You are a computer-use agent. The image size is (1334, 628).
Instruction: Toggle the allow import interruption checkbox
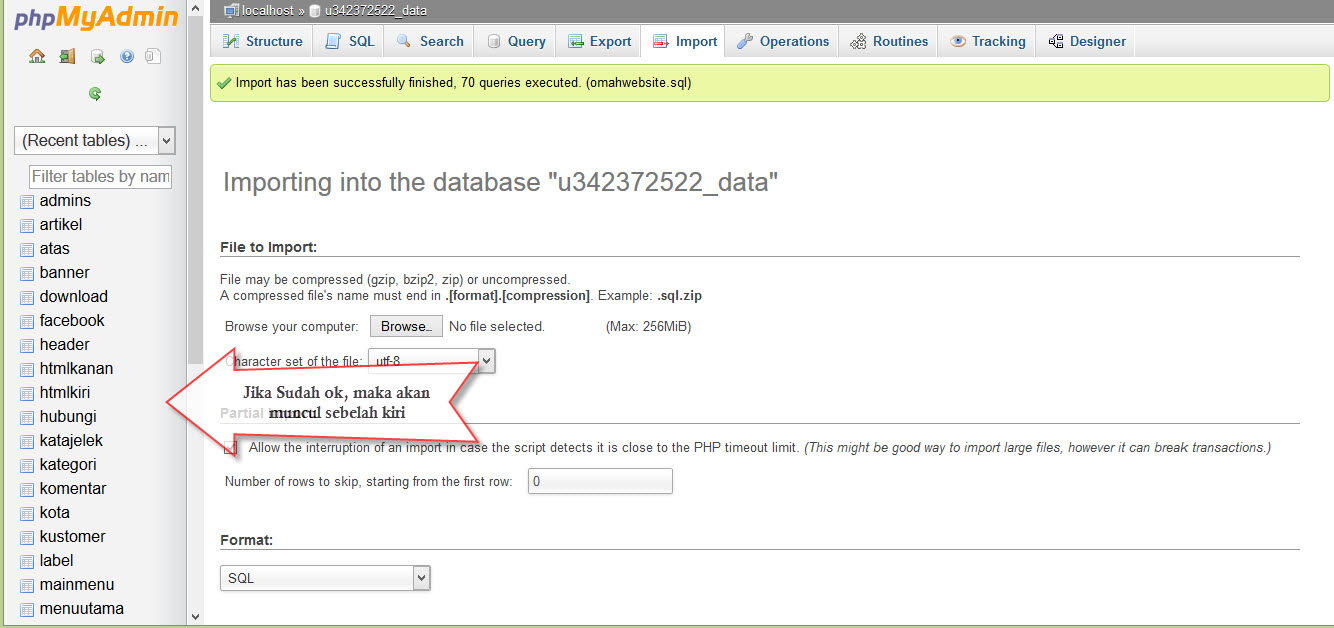(231, 448)
